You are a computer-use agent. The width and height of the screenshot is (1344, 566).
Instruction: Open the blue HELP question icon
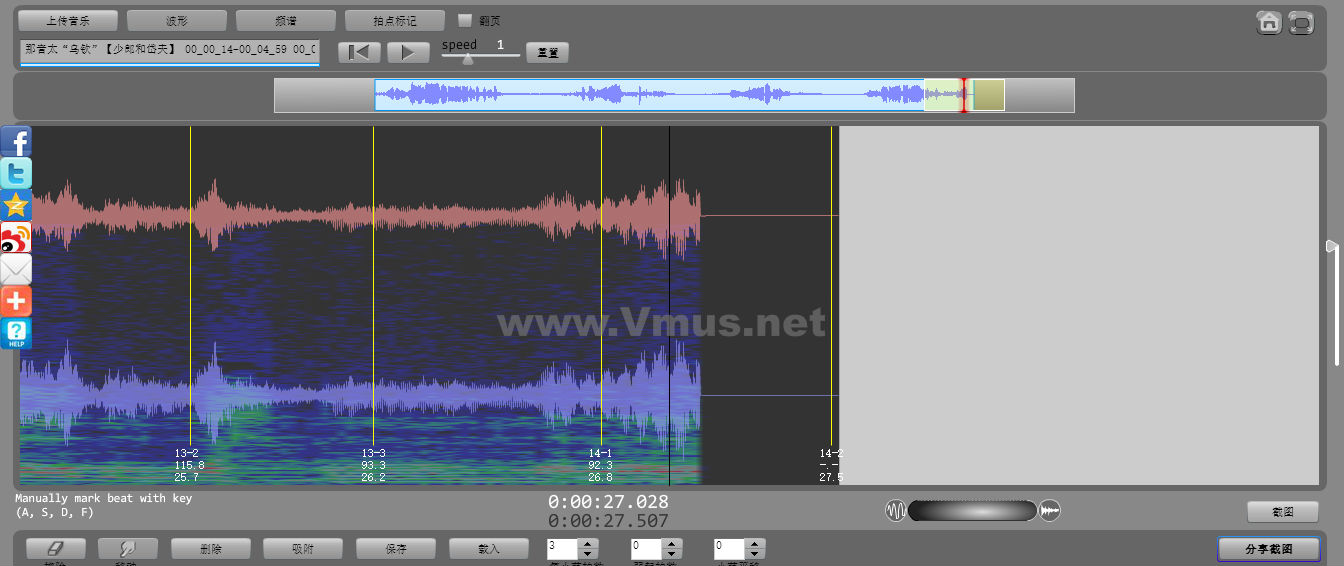(x=16, y=333)
